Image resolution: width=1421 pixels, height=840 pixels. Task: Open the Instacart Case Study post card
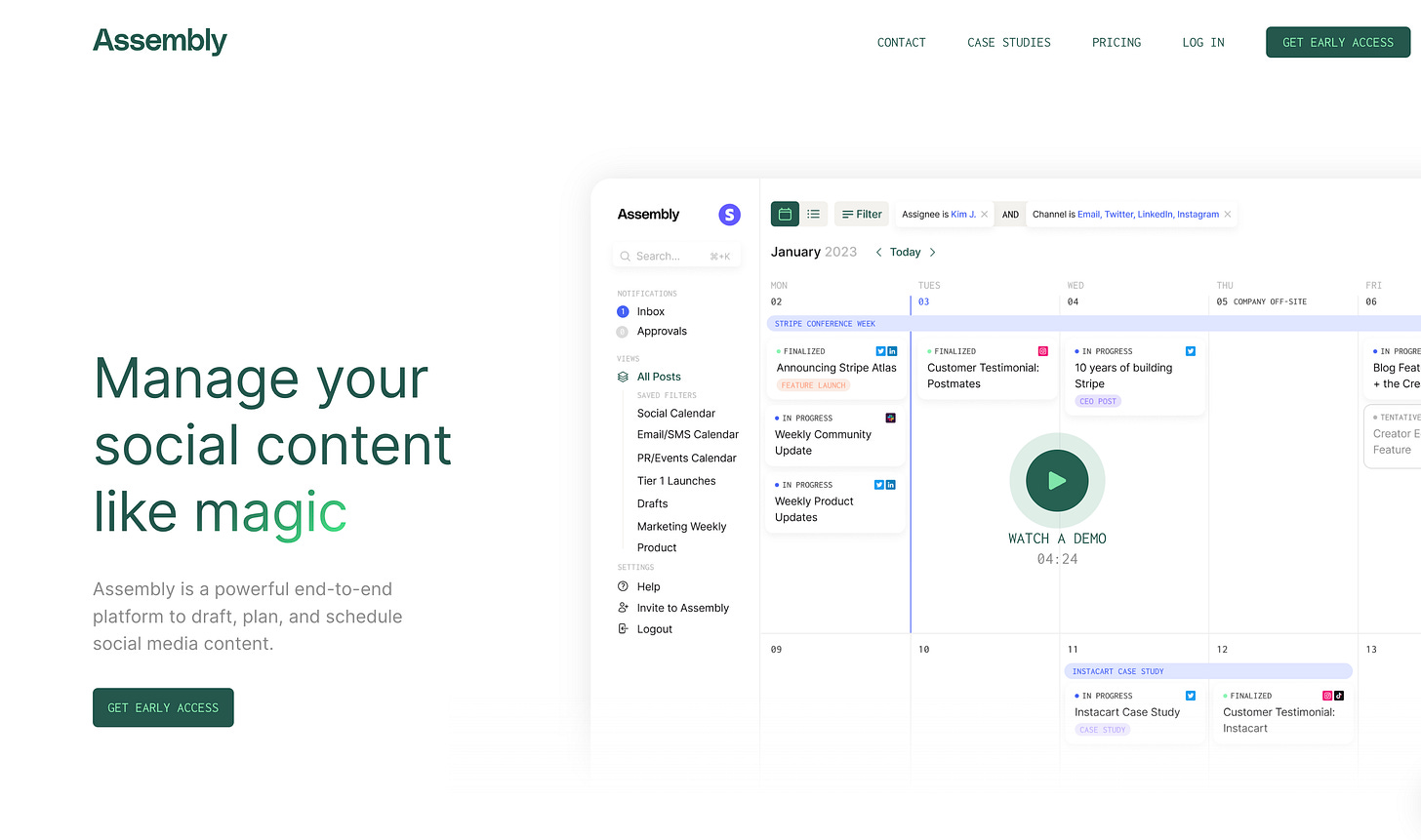1135,715
